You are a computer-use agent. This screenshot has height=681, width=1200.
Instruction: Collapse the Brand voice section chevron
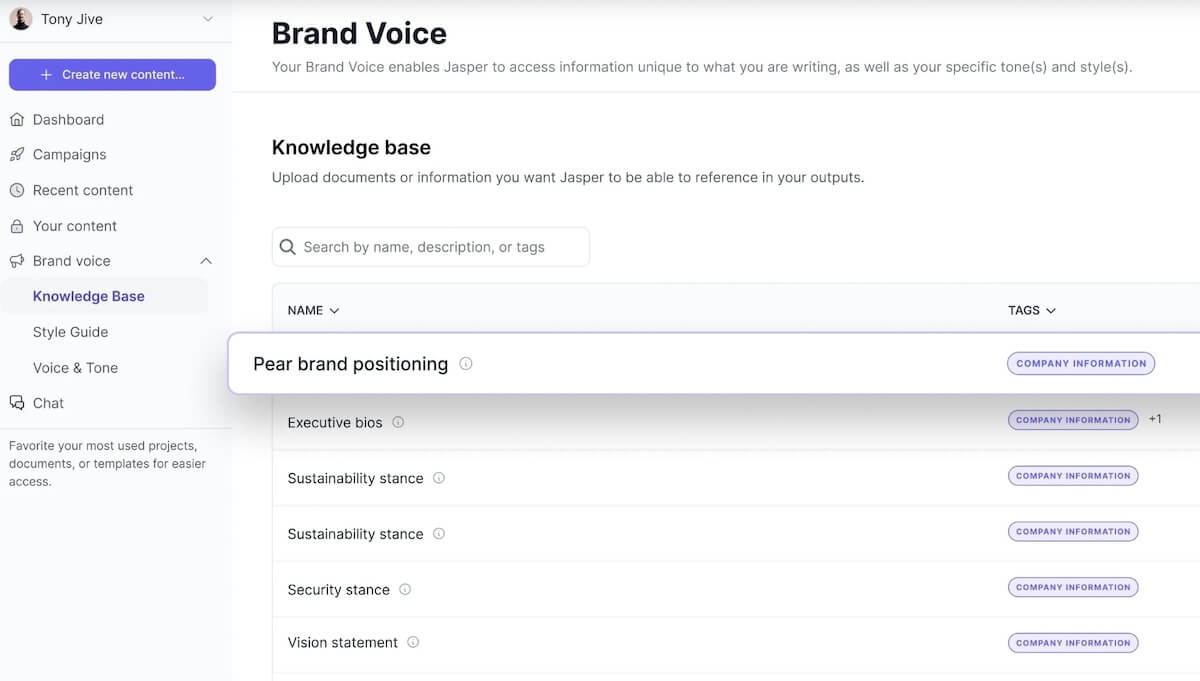[x=206, y=261]
